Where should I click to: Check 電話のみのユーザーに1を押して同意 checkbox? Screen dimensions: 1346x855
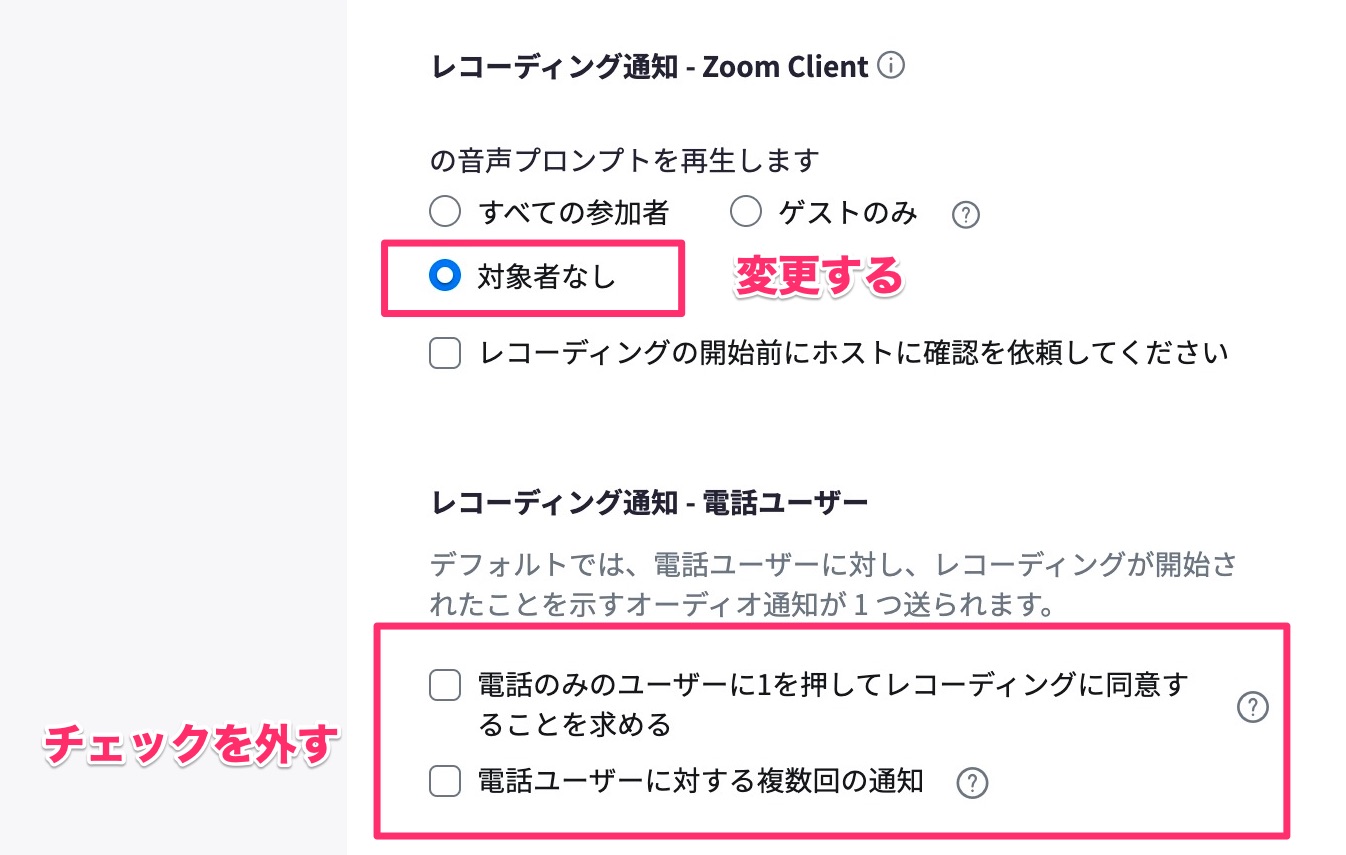[x=445, y=686]
